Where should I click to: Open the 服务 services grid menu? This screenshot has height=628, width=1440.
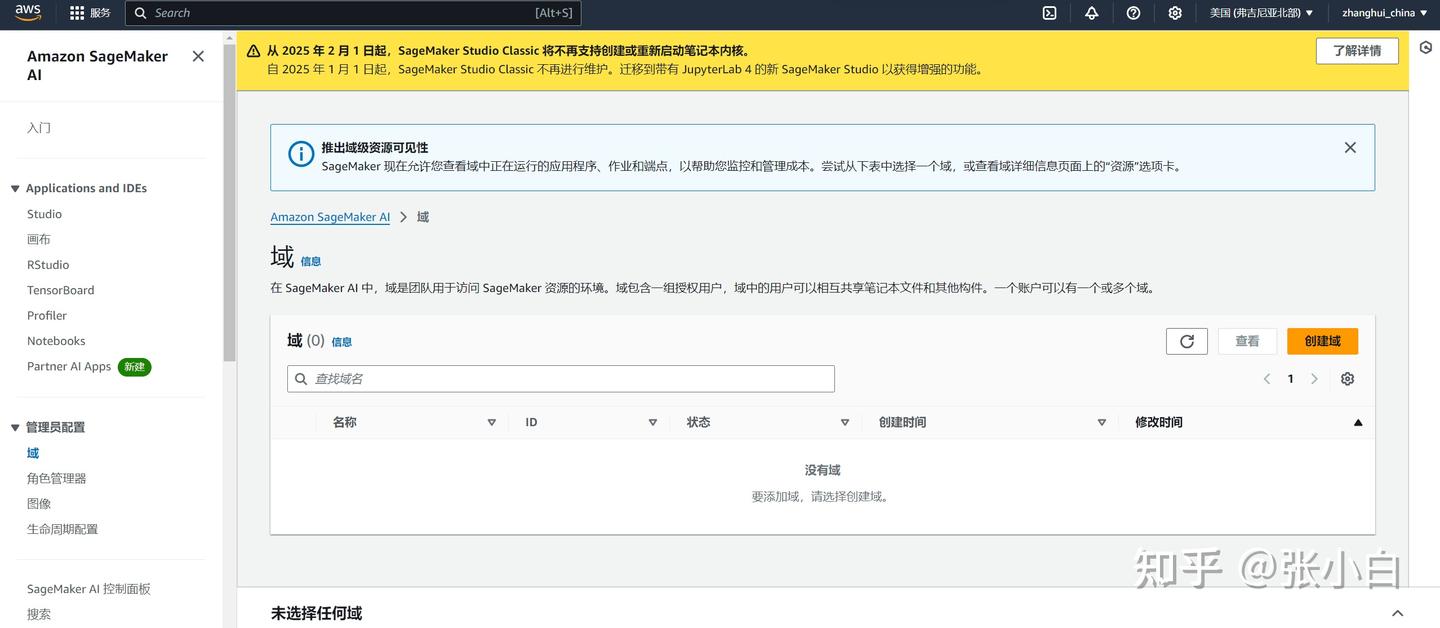point(90,13)
